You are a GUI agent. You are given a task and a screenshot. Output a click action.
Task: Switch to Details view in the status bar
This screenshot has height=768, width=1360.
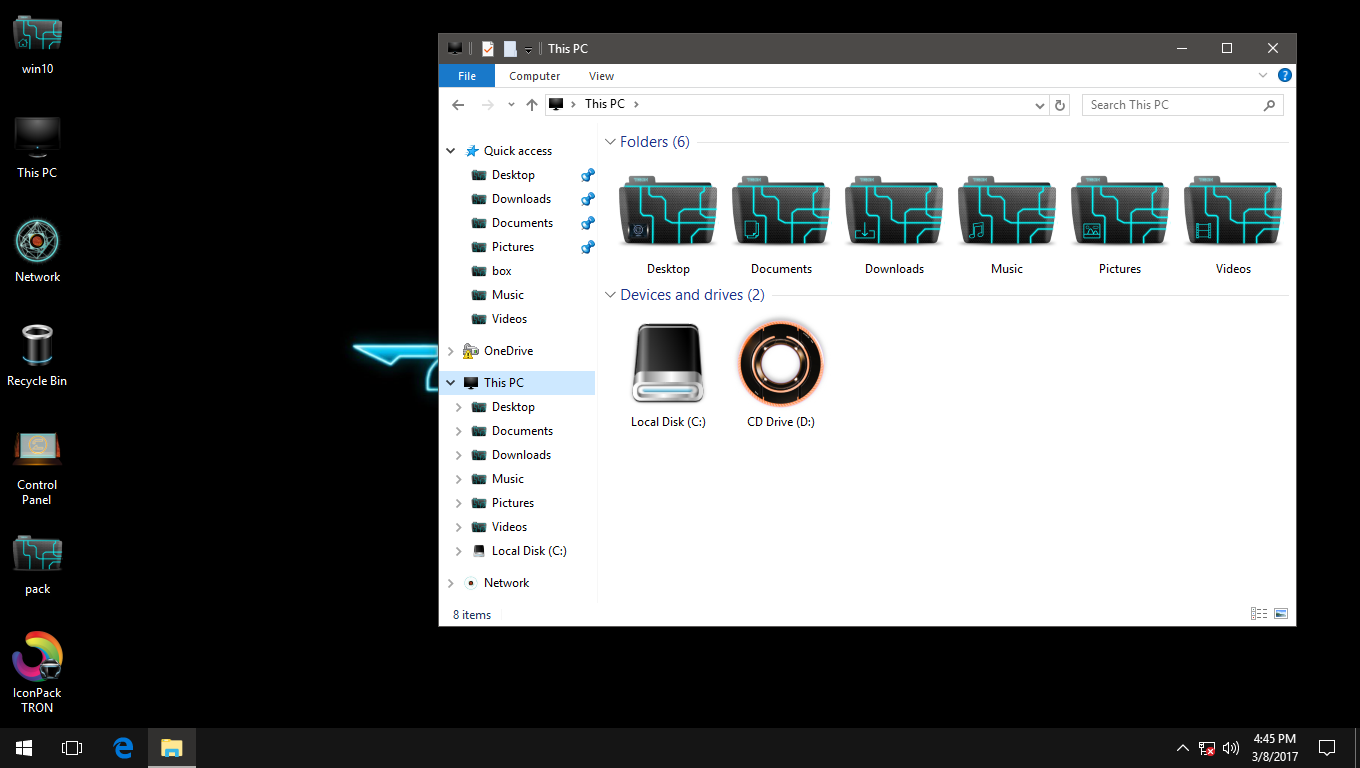(1259, 614)
